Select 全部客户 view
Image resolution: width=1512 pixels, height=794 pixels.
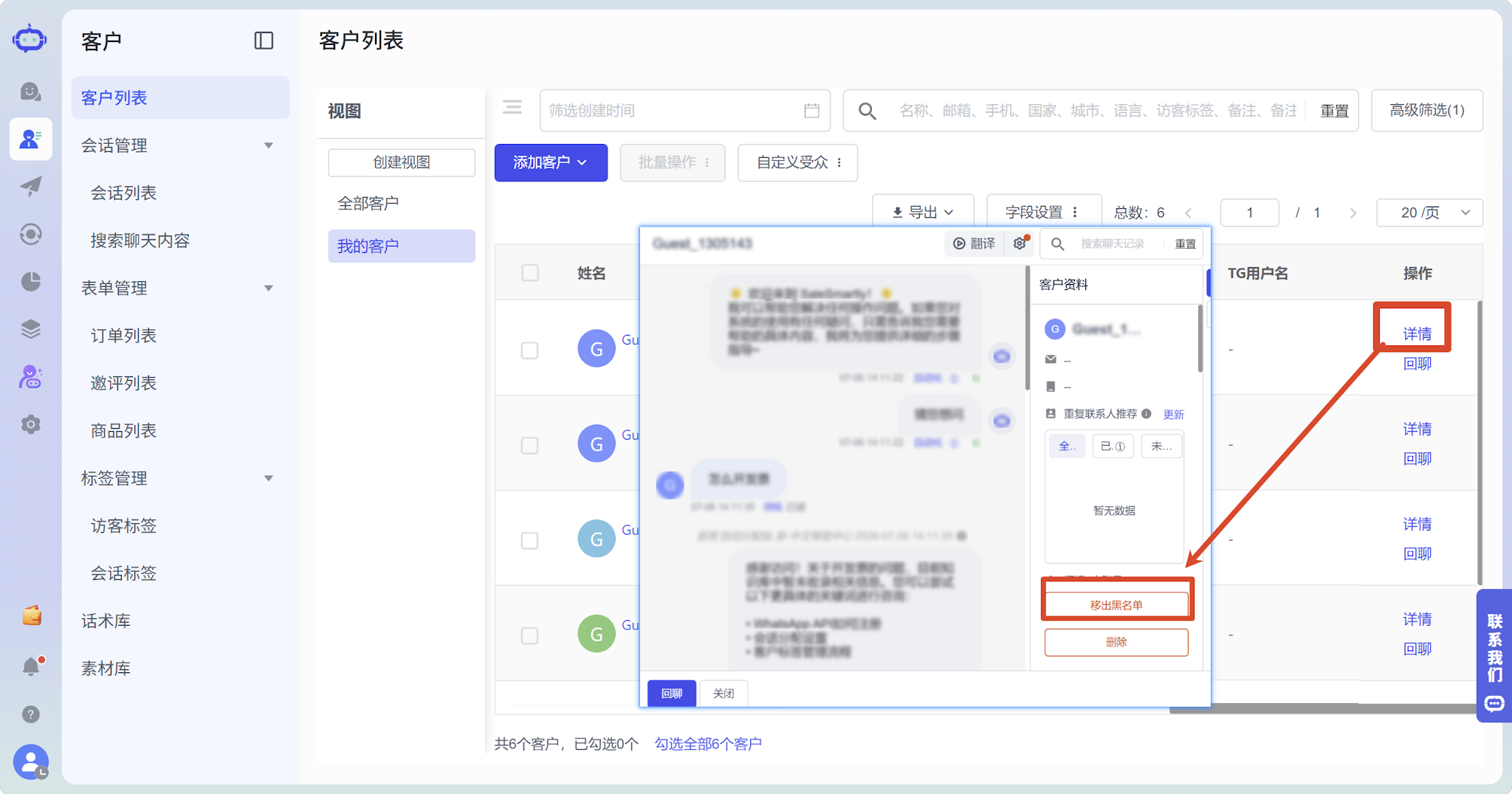click(x=368, y=203)
